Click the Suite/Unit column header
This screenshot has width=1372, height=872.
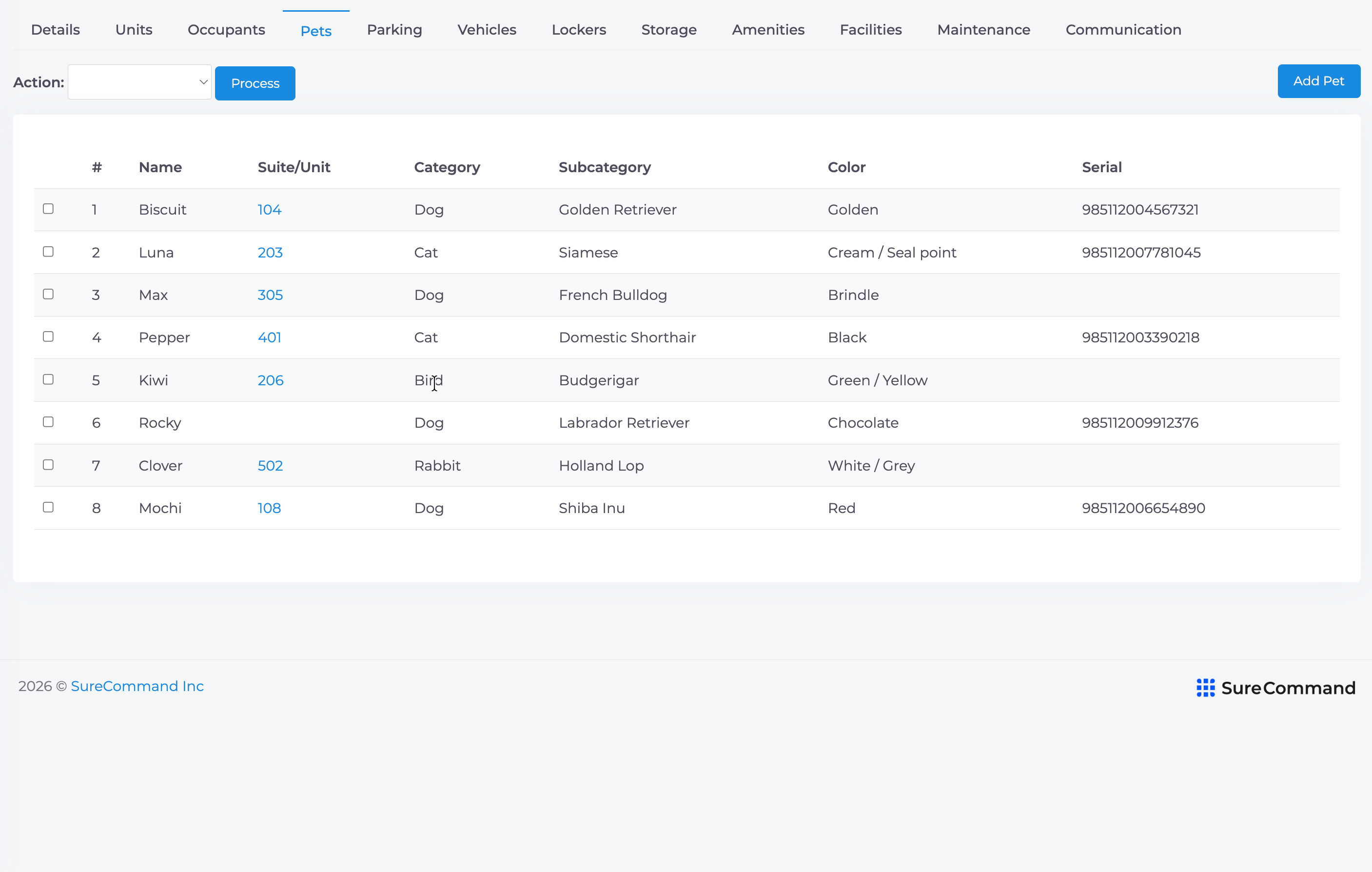(x=294, y=167)
